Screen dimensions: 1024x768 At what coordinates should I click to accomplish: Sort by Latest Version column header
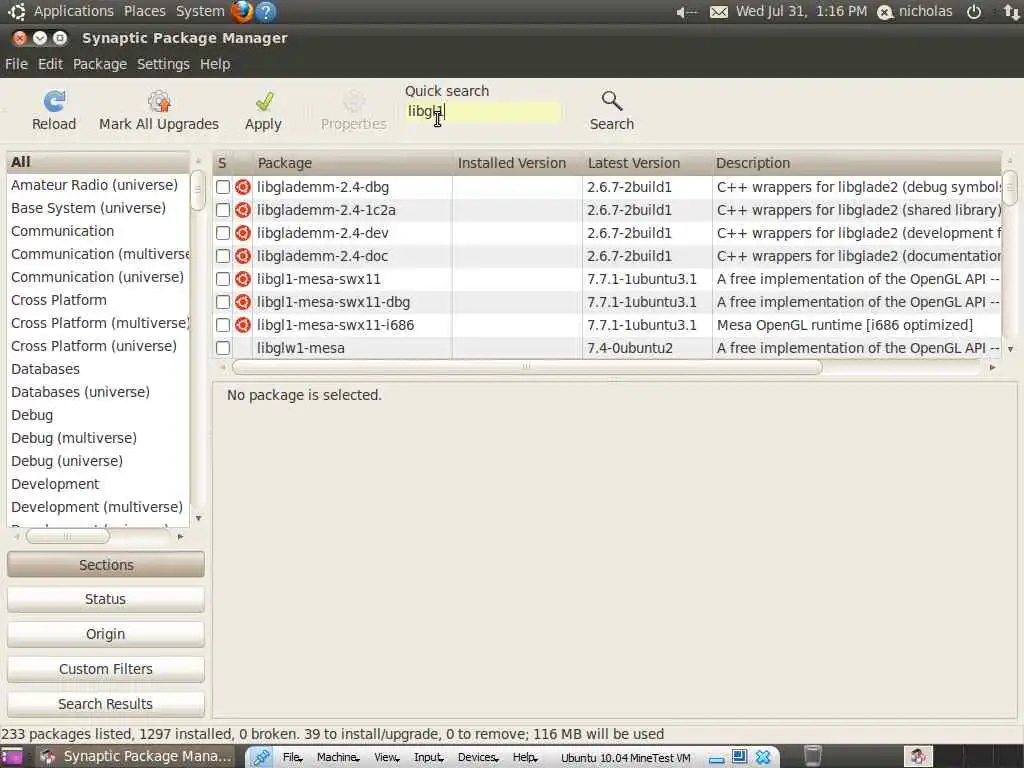647,163
